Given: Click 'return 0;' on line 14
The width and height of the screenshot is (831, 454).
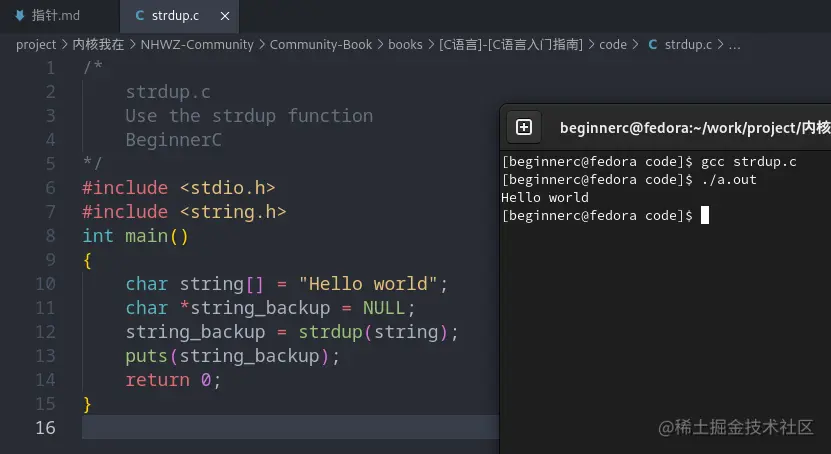Looking at the screenshot, I should point(173,380).
